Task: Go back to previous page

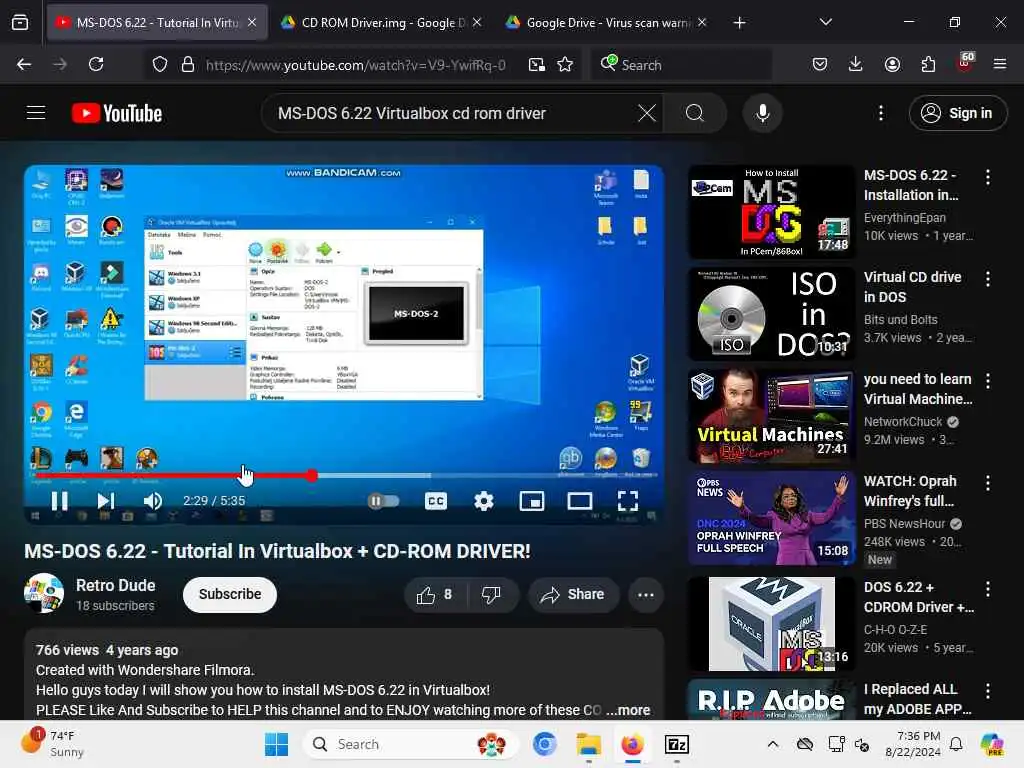Action: 24,64
